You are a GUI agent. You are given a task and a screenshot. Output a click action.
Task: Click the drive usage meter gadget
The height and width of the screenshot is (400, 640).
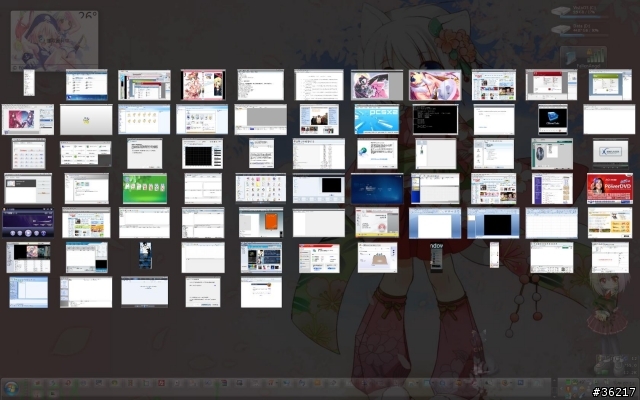[x=580, y=20]
